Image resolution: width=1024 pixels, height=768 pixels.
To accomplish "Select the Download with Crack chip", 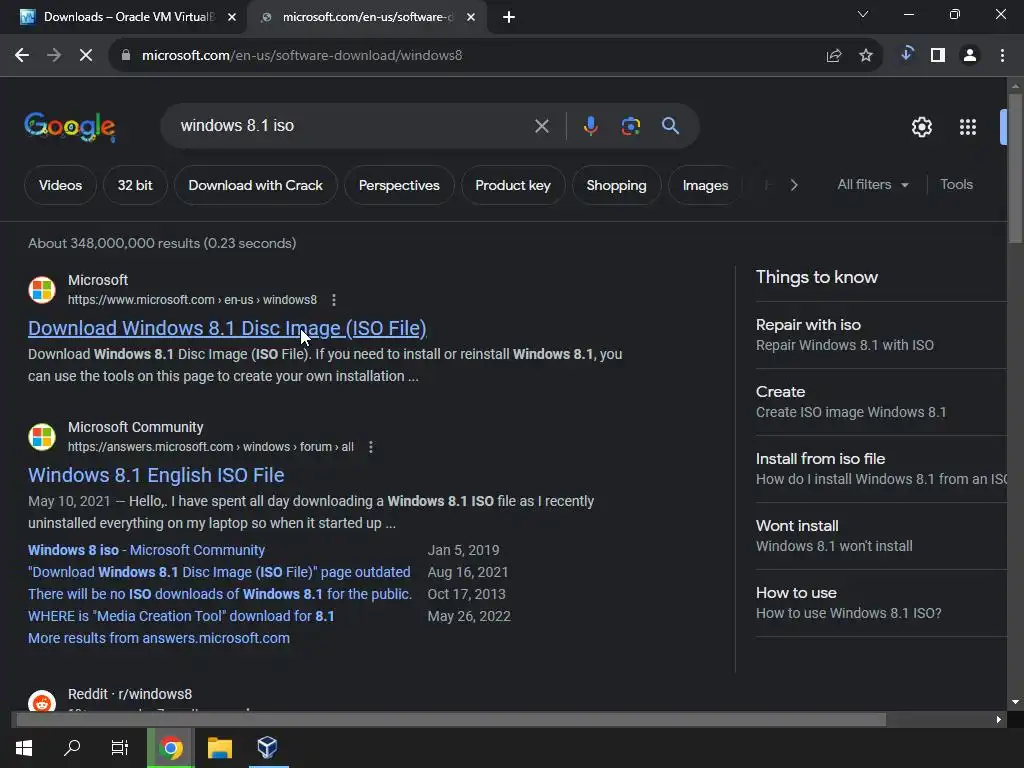I will (255, 185).
